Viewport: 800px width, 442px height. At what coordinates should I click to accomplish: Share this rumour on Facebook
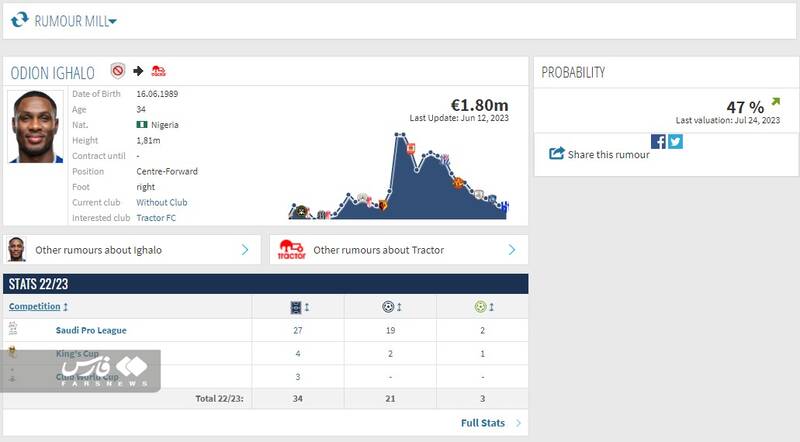click(658, 141)
